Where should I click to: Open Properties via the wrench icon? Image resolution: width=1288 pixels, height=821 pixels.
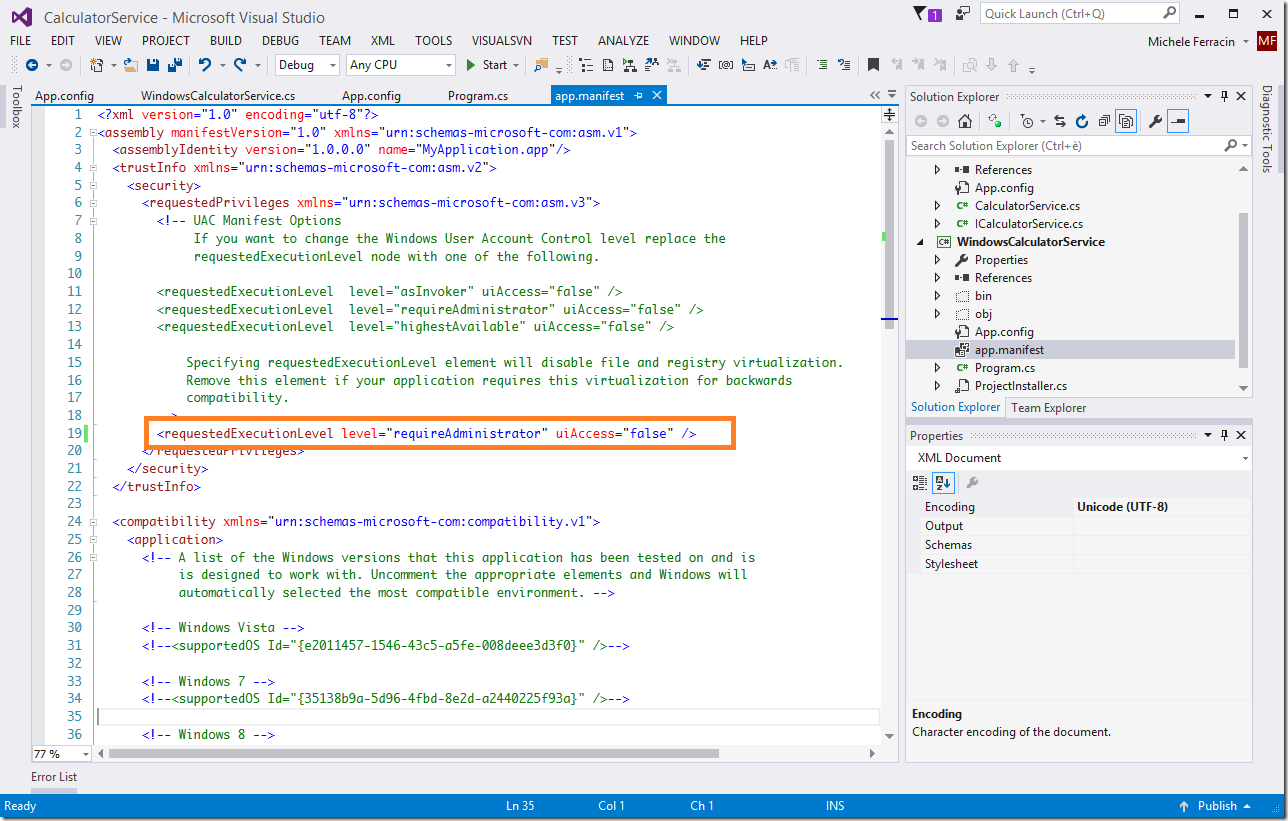pyautogui.click(x=1155, y=121)
